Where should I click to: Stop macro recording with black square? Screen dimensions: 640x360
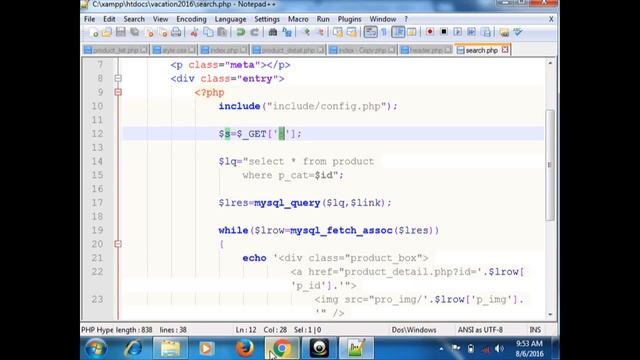(444, 32)
